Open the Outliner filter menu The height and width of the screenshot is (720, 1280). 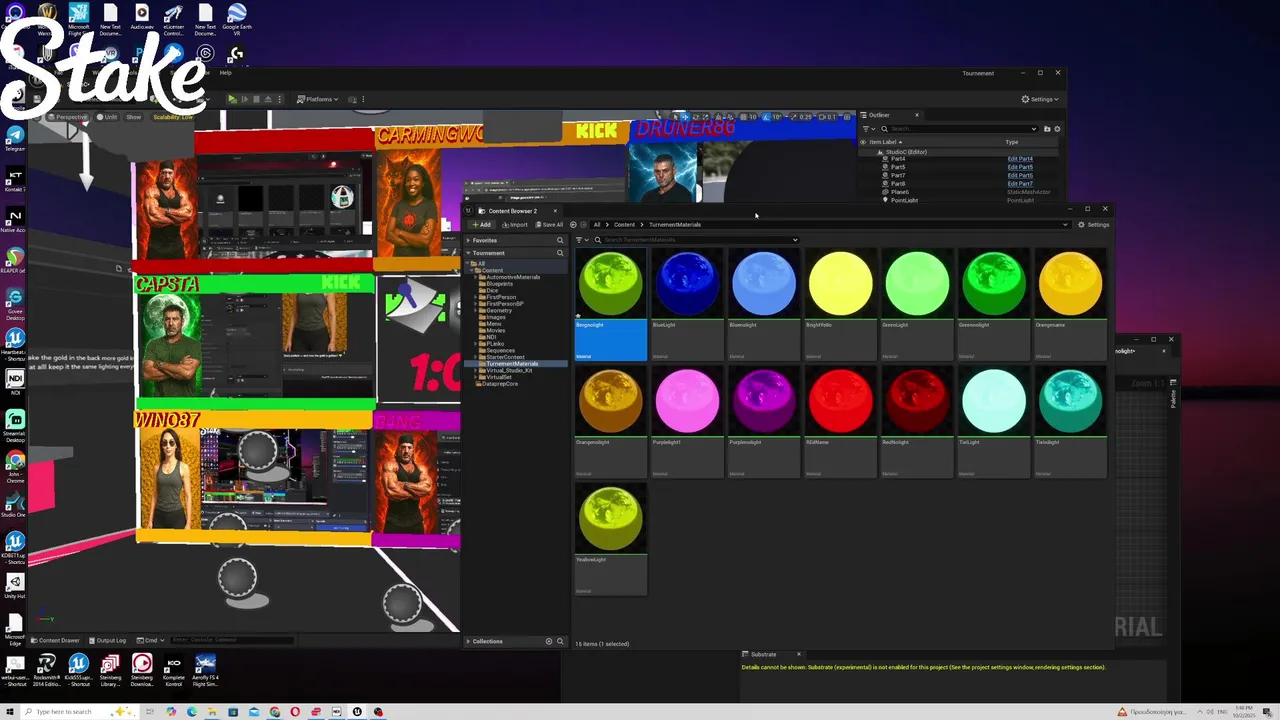[868, 129]
